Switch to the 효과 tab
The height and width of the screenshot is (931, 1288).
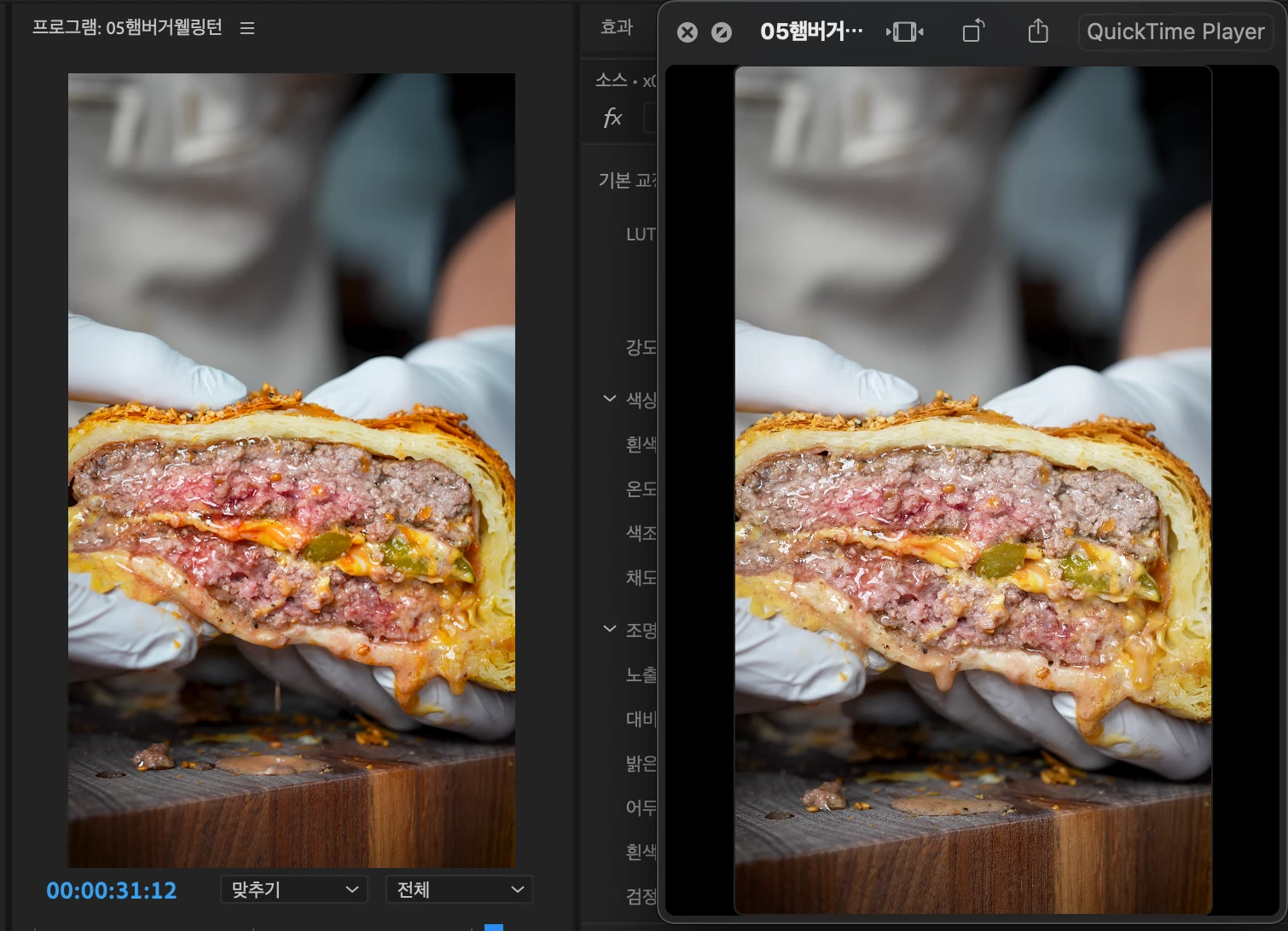point(617,27)
